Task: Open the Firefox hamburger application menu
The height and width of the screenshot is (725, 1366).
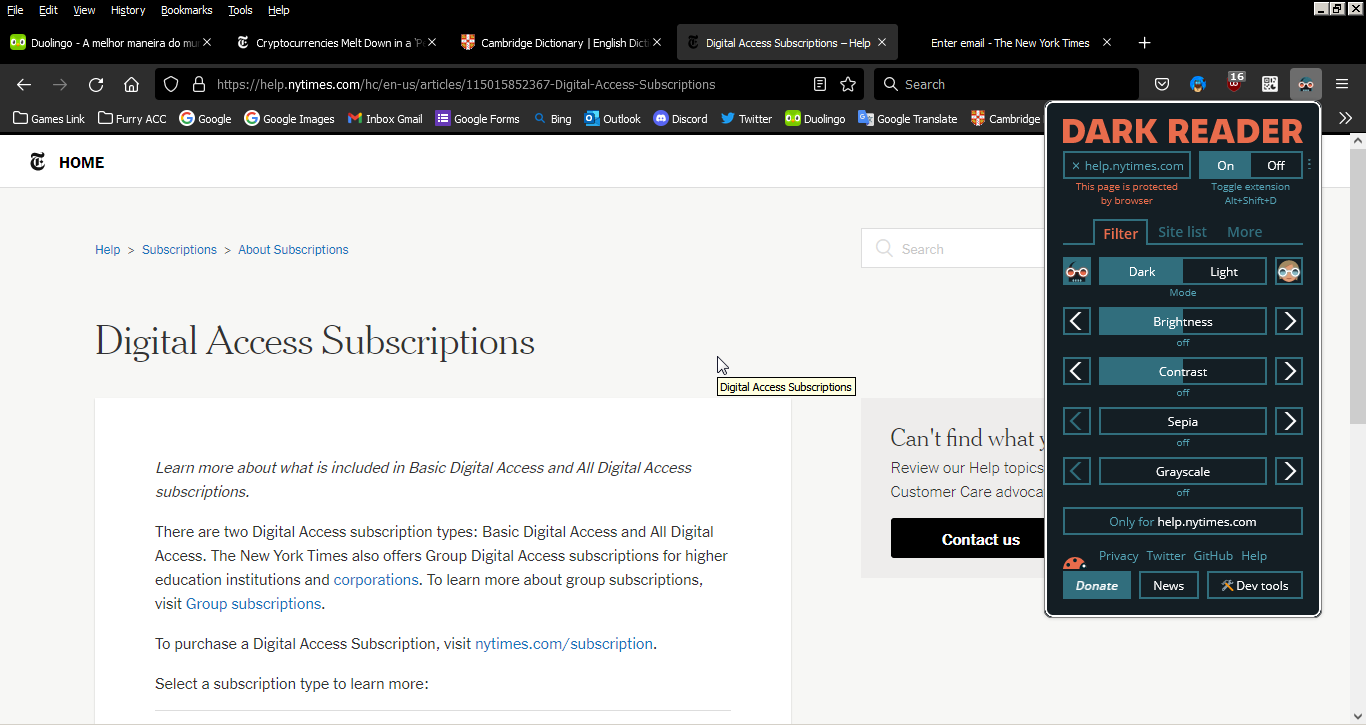Action: tap(1343, 85)
